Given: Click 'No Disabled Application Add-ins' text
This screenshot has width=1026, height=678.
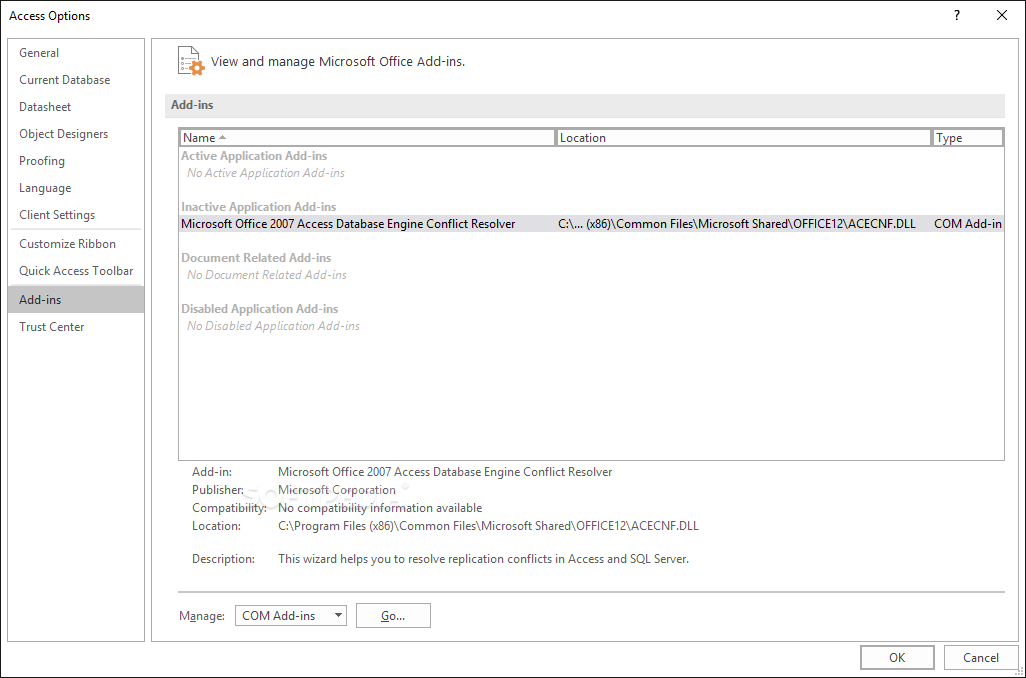Looking at the screenshot, I should [274, 326].
